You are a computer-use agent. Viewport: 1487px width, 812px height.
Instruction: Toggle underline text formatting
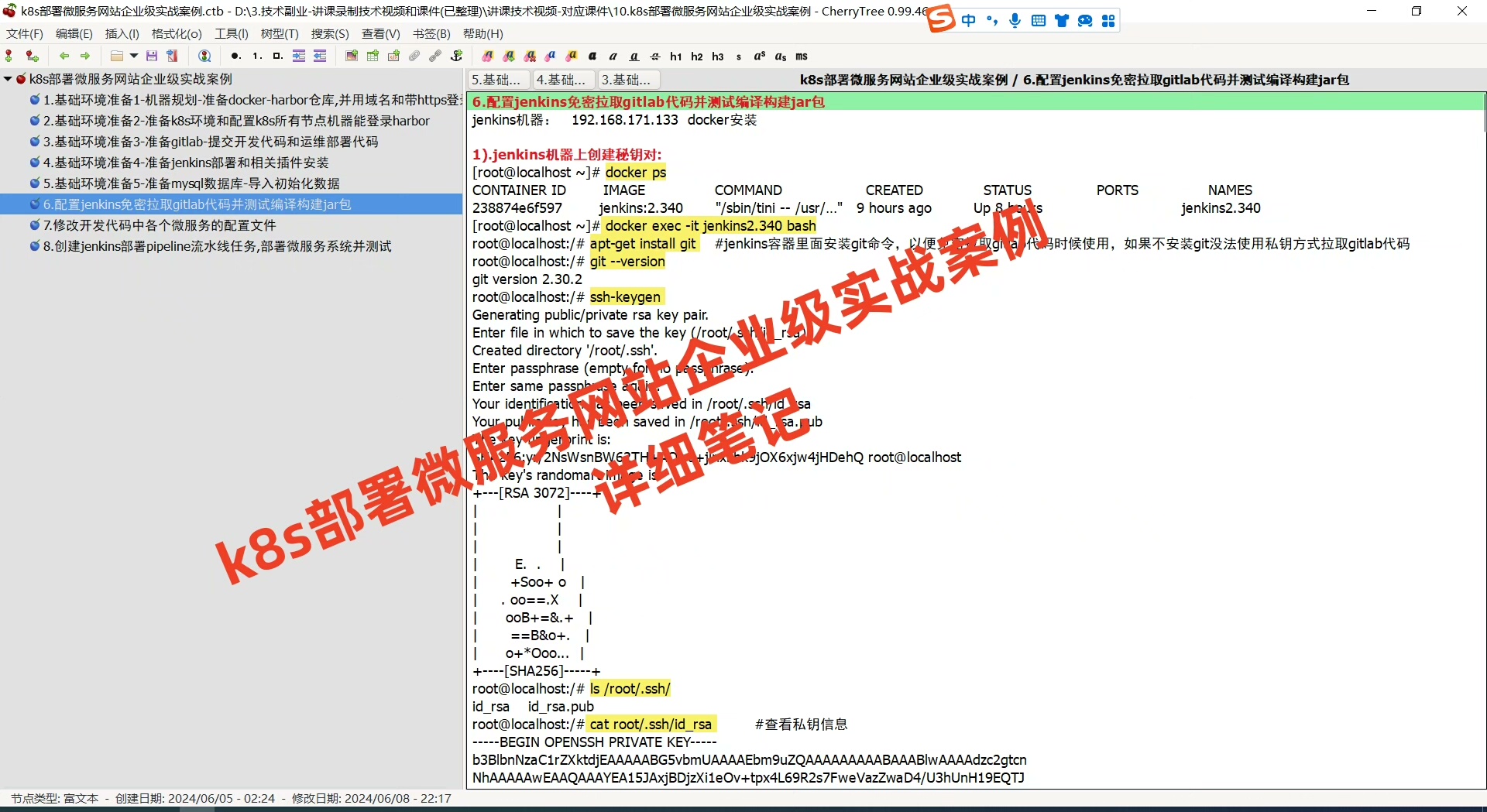(x=634, y=56)
